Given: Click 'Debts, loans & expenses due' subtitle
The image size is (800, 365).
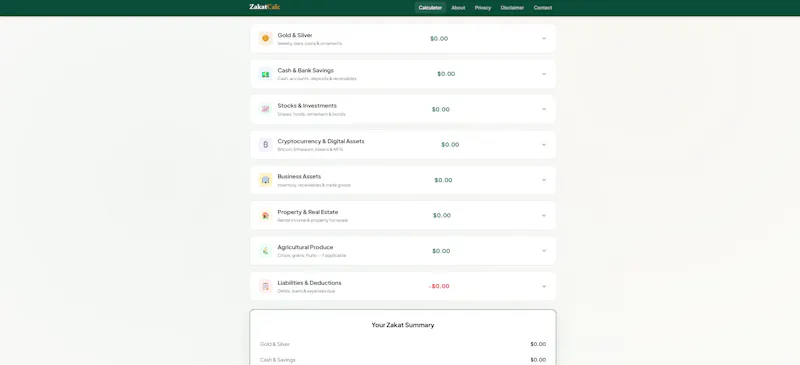Looking at the screenshot, I should 306,291.
